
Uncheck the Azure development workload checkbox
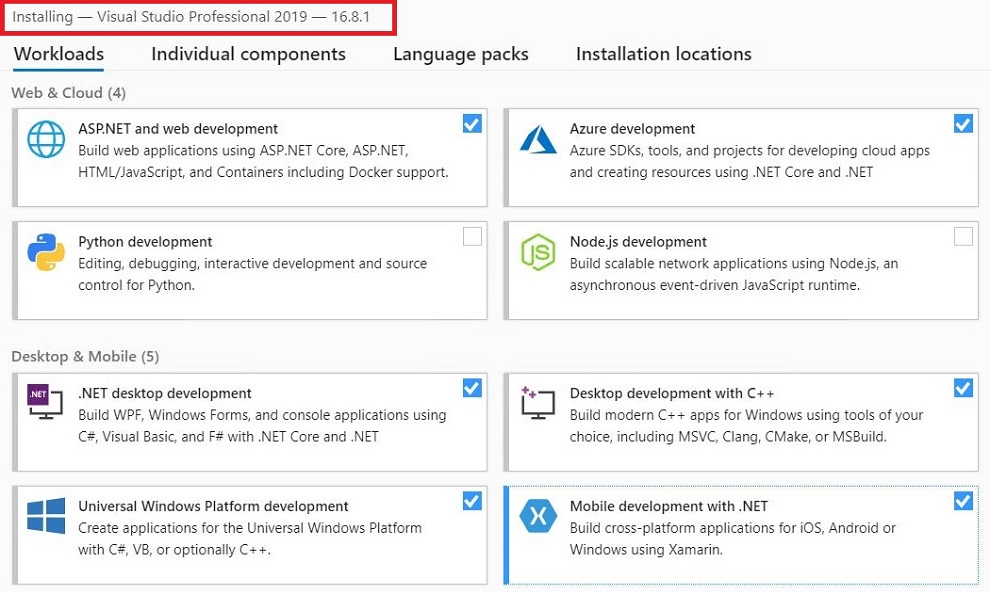click(x=963, y=124)
